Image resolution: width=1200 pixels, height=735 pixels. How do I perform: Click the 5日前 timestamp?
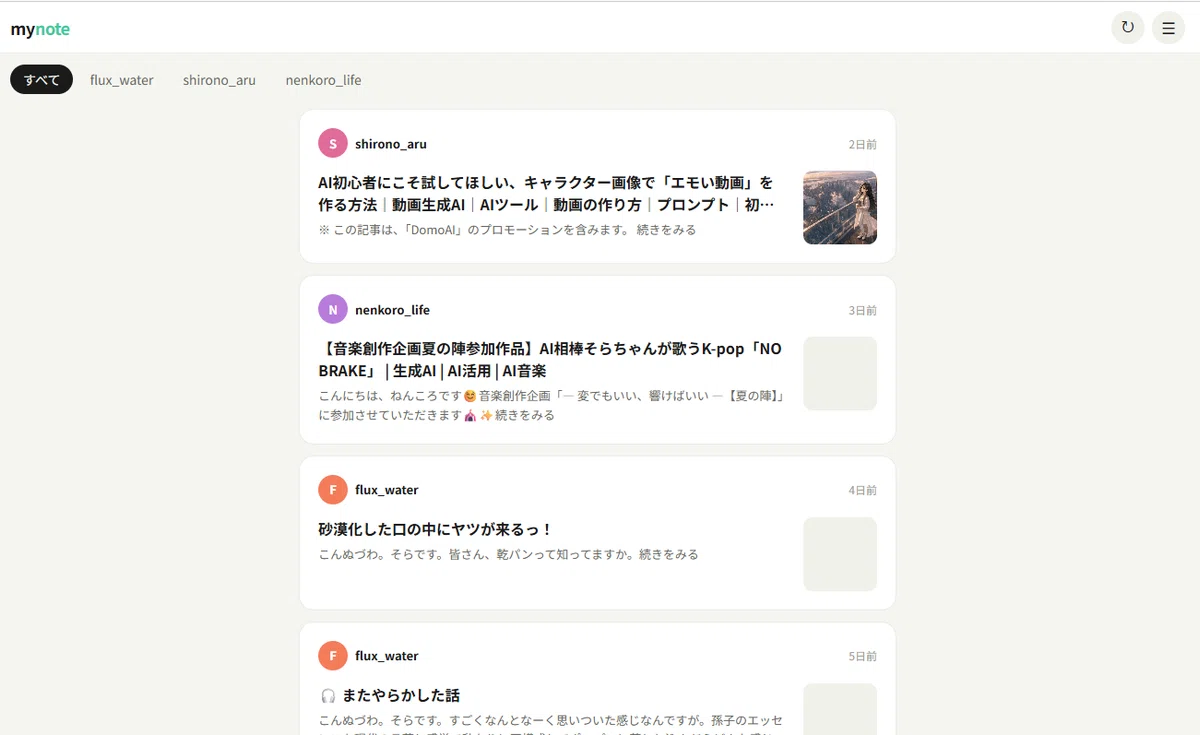(863, 657)
